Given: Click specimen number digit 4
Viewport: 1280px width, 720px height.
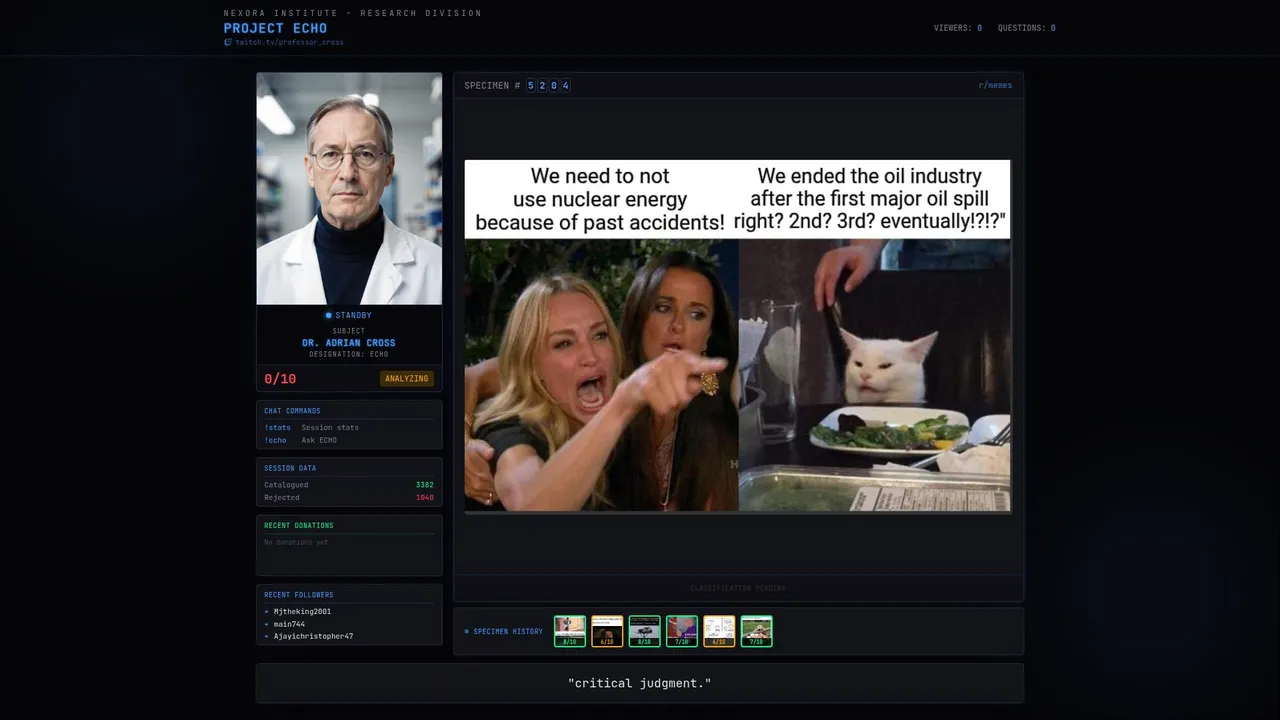Looking at the screenshot, I should point(566,86).
